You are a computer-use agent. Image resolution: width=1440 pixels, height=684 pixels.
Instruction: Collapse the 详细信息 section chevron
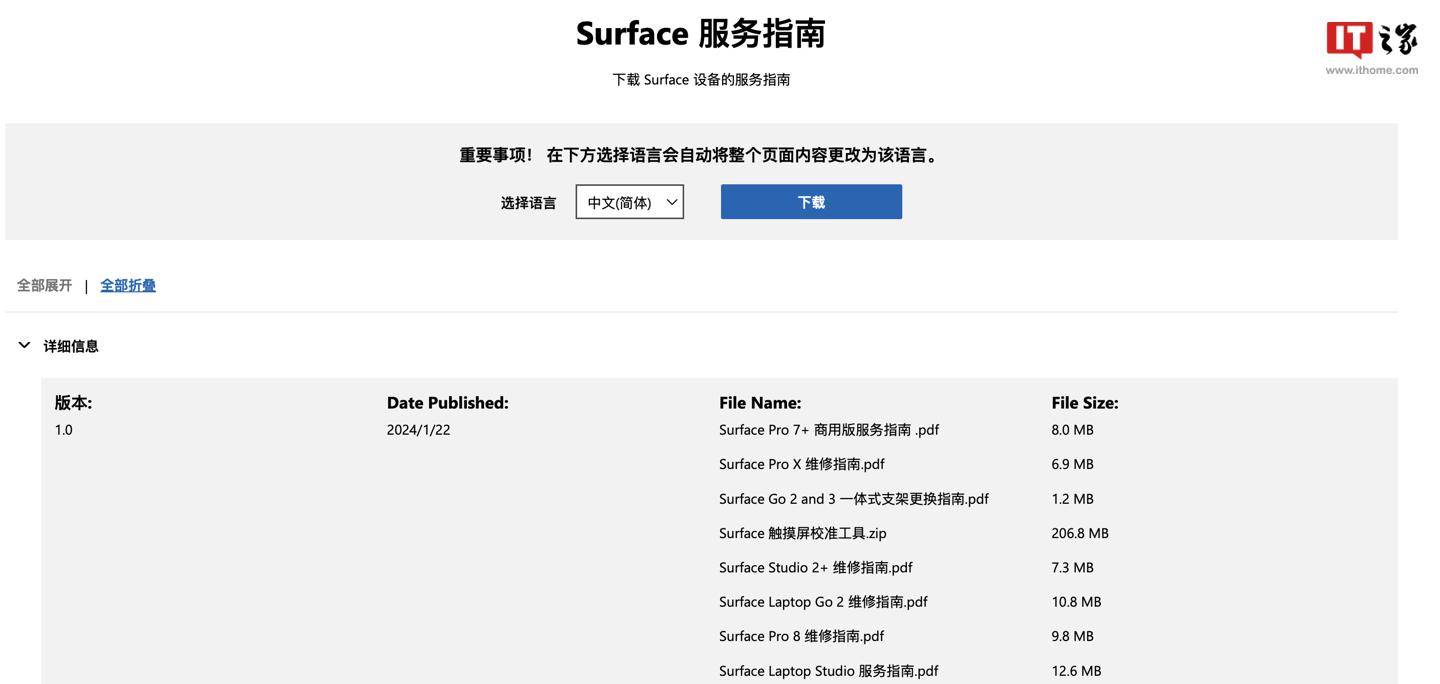coord(24,345)
